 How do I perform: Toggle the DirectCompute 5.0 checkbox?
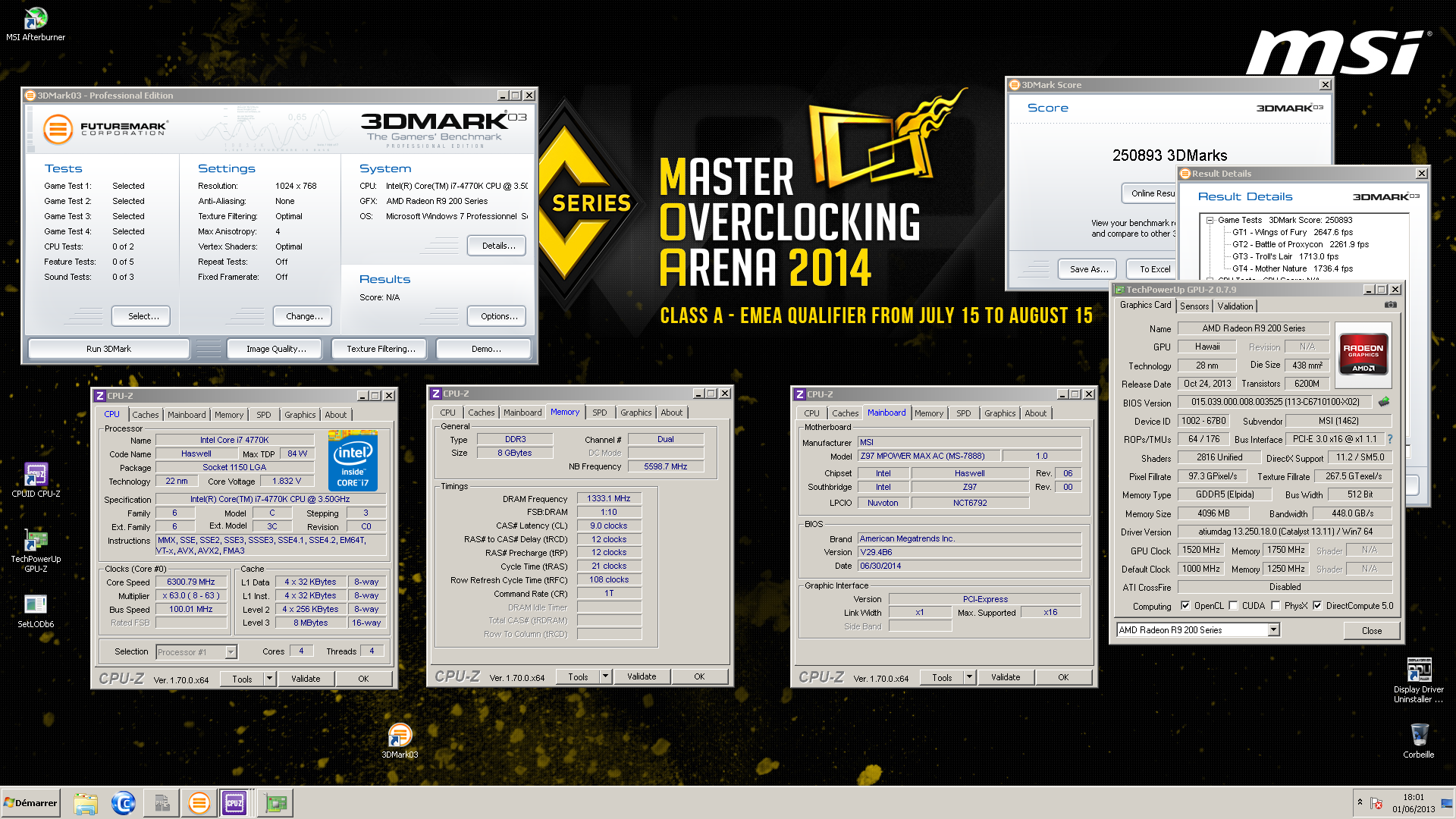click(1317, 605)
